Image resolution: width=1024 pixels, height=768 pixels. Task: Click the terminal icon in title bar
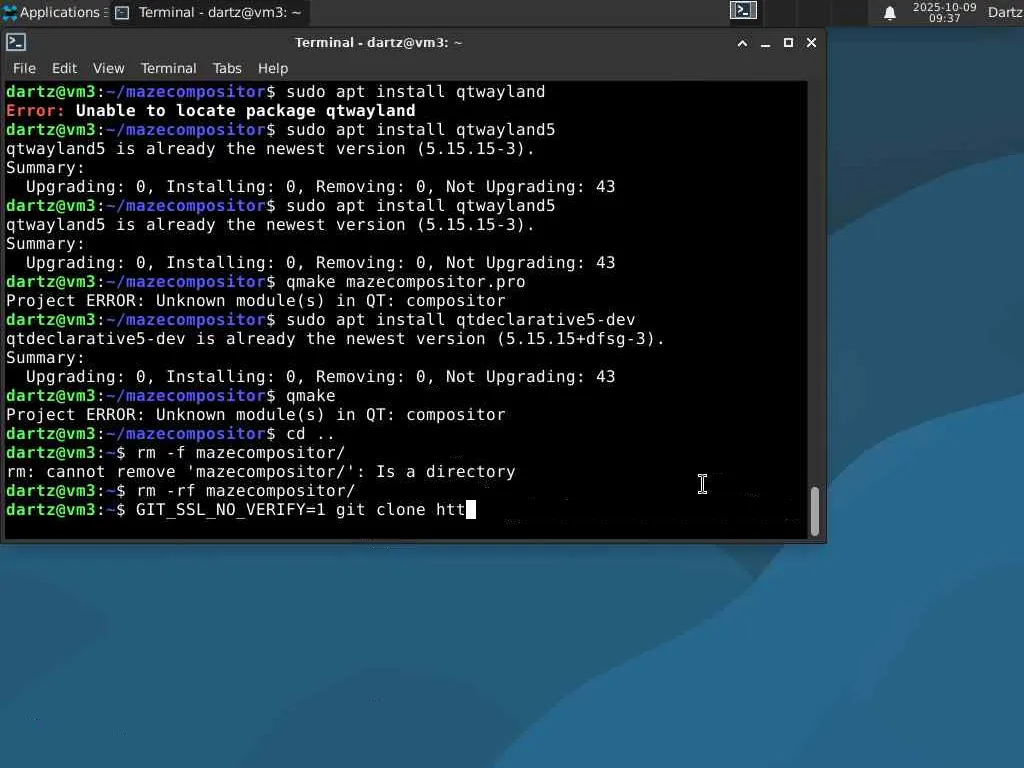click(16, 42)
